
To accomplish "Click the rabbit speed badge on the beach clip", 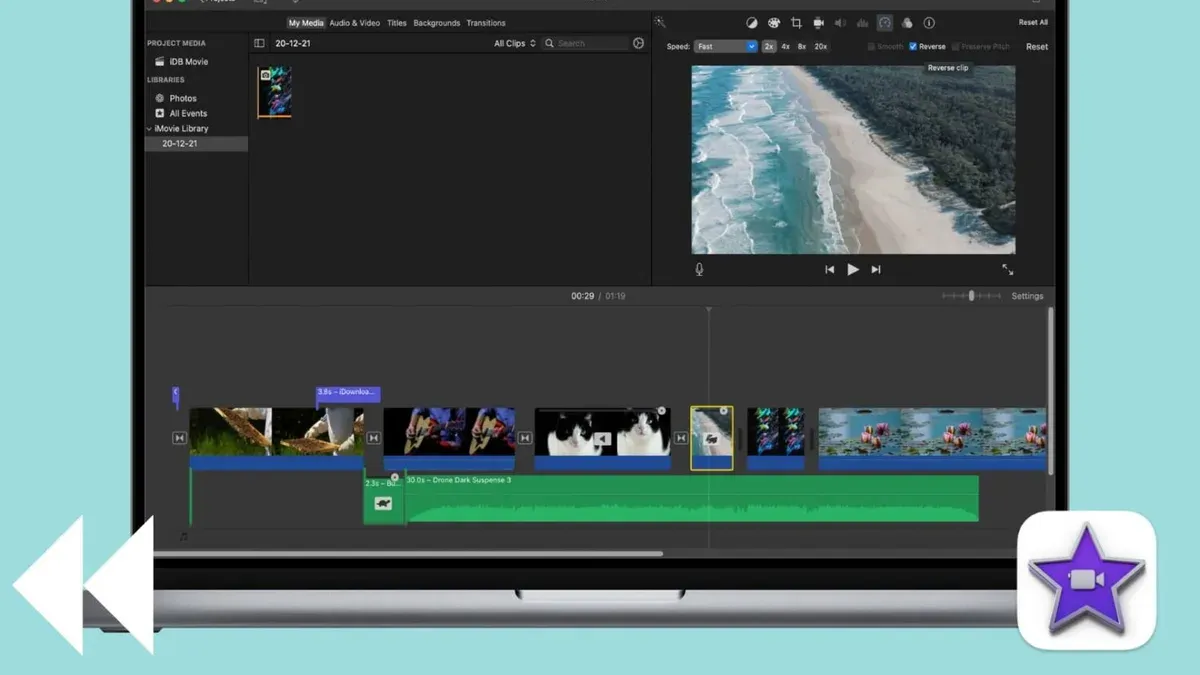I will click(x=711, y=439).
